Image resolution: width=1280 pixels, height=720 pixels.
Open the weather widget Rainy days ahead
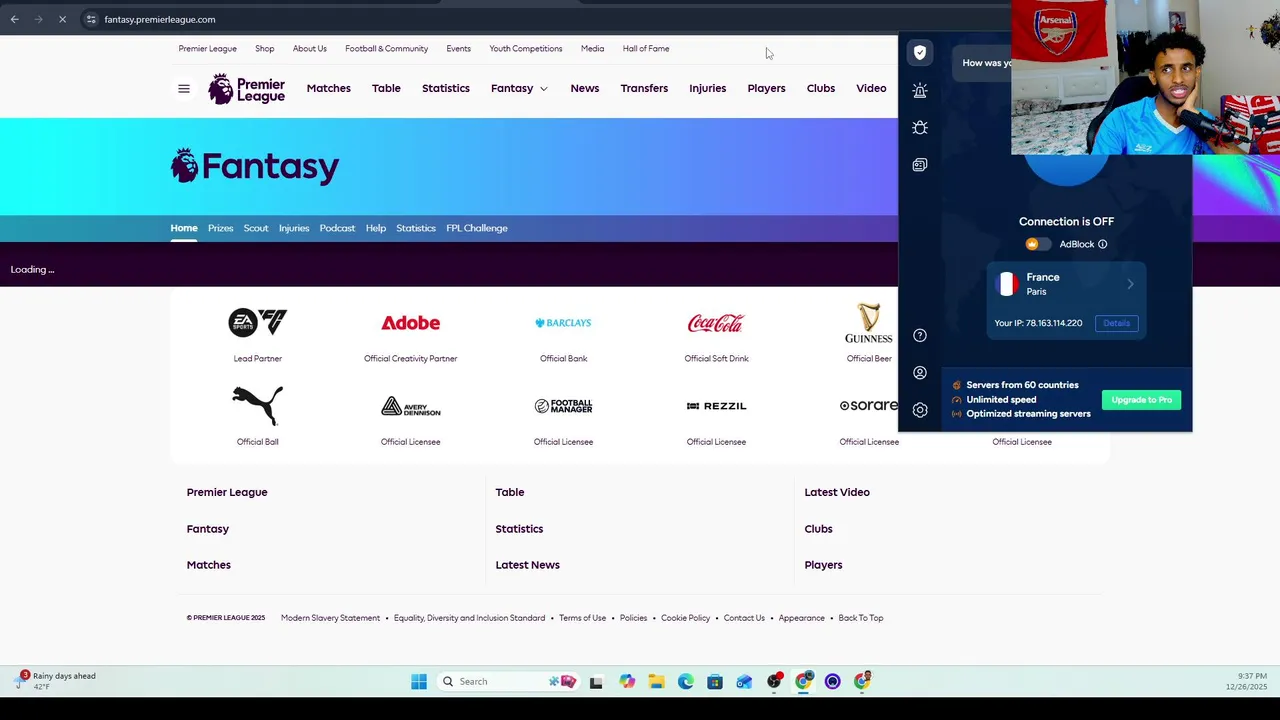coord(56,681)
